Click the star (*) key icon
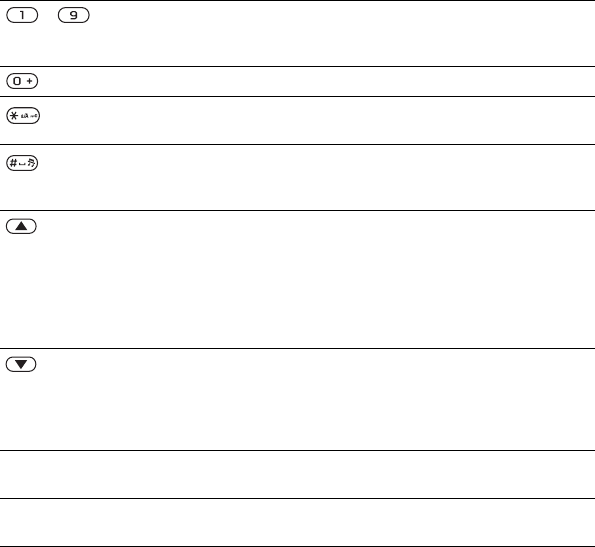The image size is (595, 547). click(23, 116)
